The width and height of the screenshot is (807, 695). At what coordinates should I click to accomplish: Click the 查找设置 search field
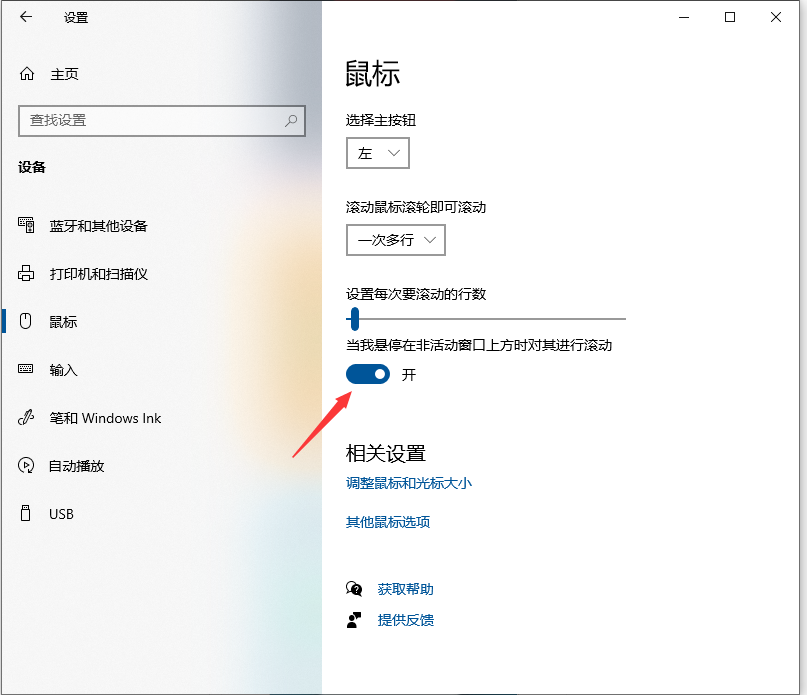pos(150,120)
